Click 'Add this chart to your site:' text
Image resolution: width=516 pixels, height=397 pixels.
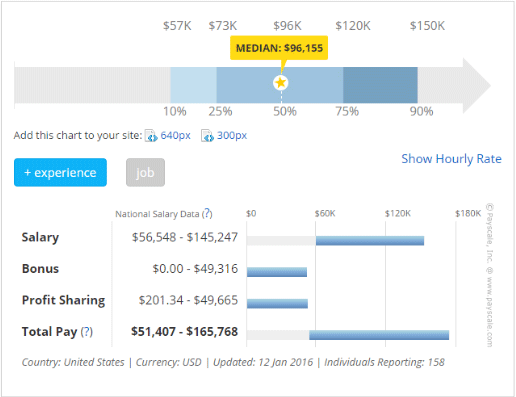[x=78, y=136]
